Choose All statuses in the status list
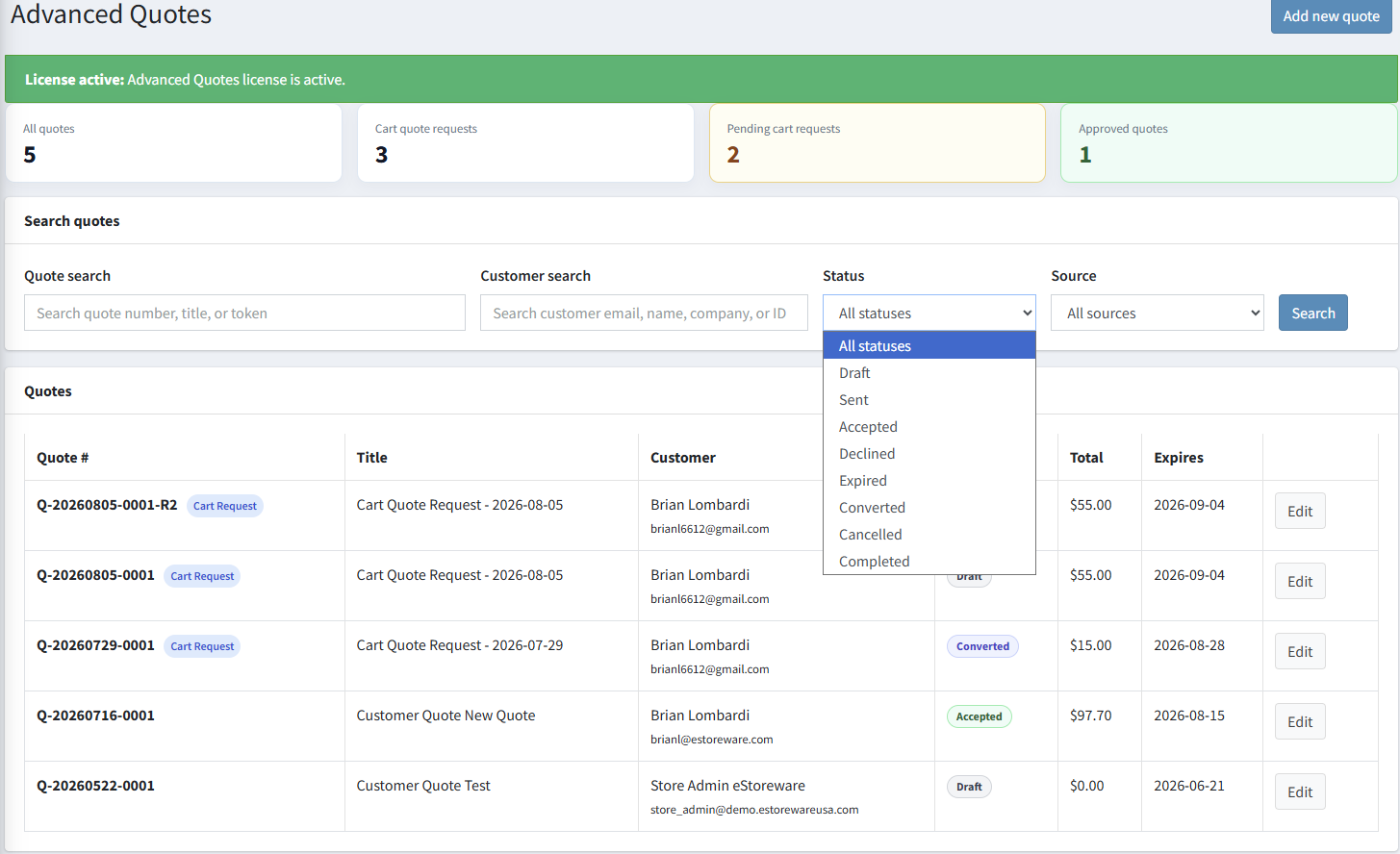Image resolution: width=1400 pixels, height=854 pixels. [929, 345]
